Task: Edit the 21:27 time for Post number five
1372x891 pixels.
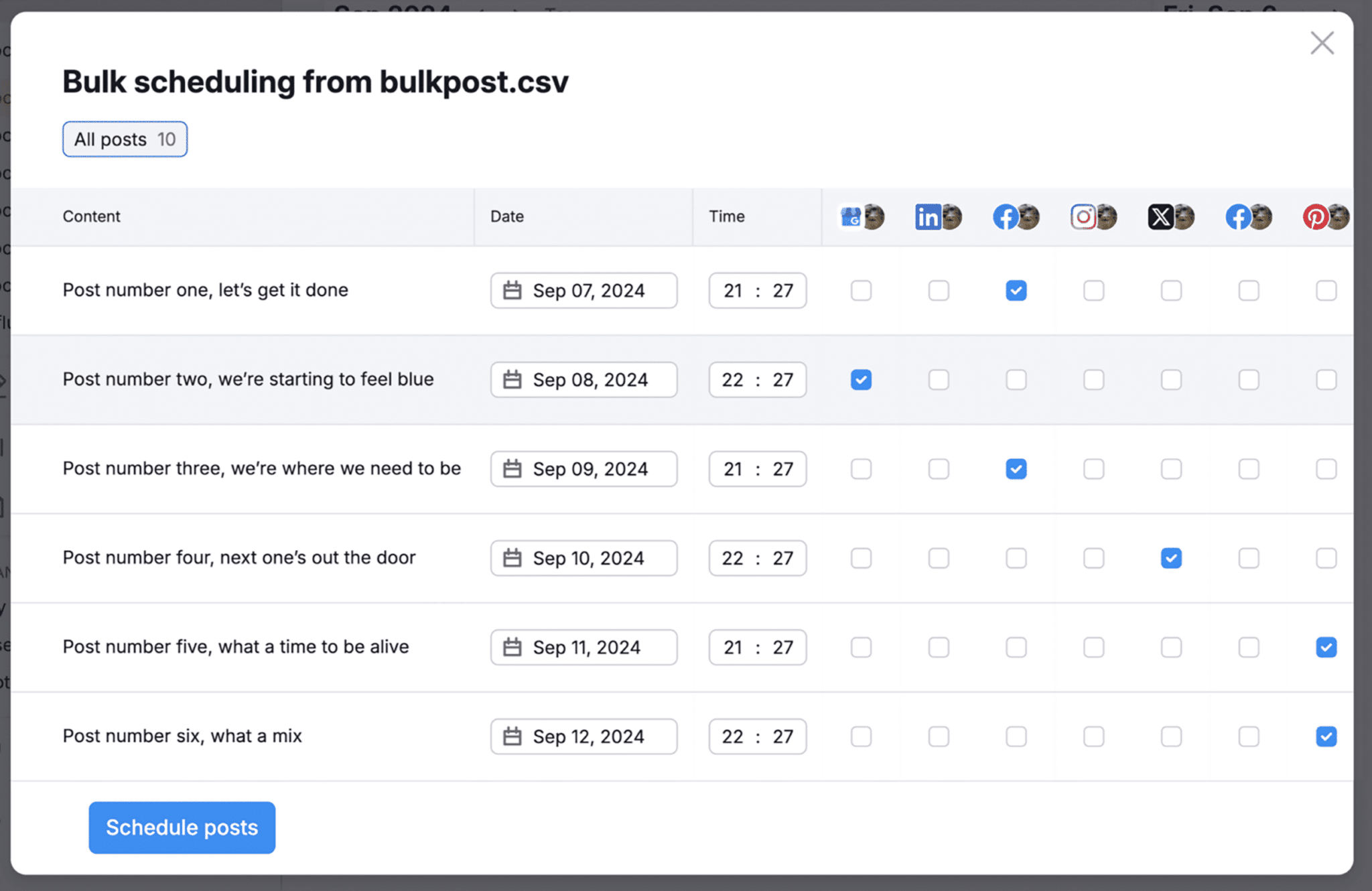Action: 758,647
